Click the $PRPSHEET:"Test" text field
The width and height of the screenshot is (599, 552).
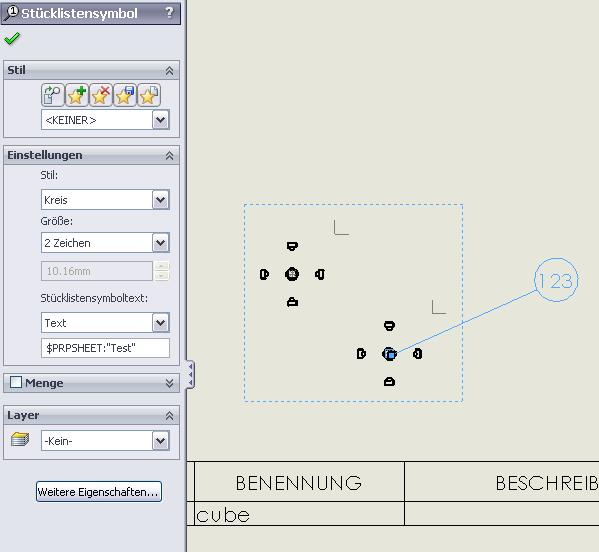click(105, 348)
